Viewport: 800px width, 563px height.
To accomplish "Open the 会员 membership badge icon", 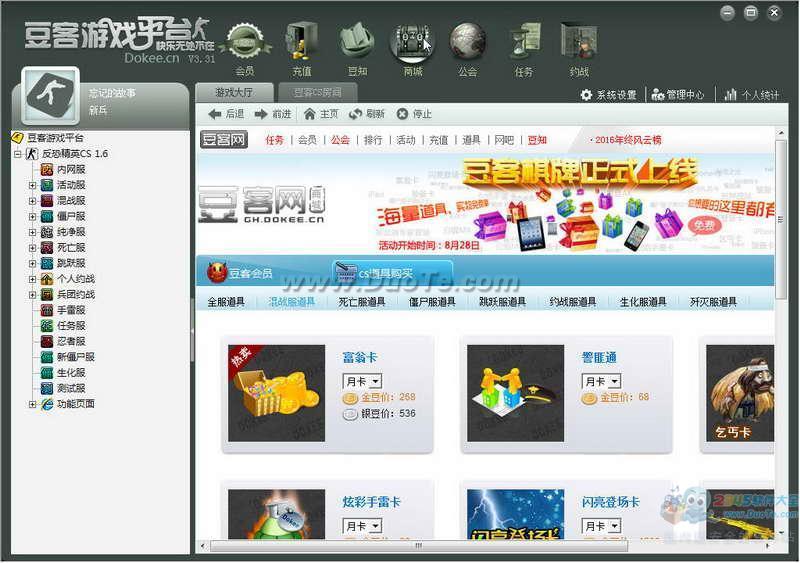I will [245, 43].
